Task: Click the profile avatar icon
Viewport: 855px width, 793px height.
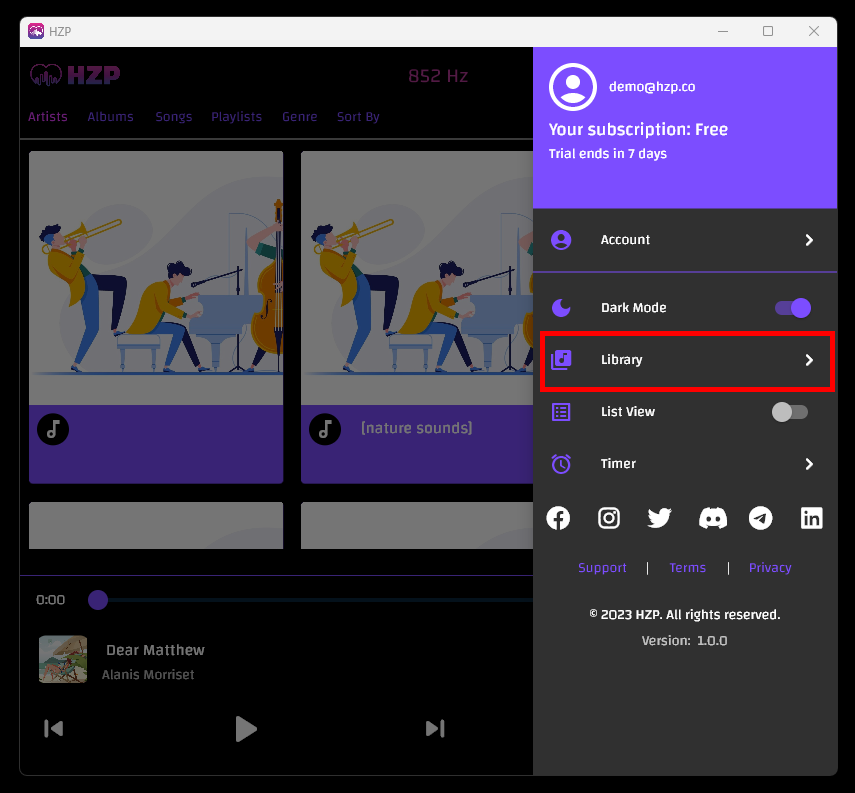Action: [x=573, y=87]
